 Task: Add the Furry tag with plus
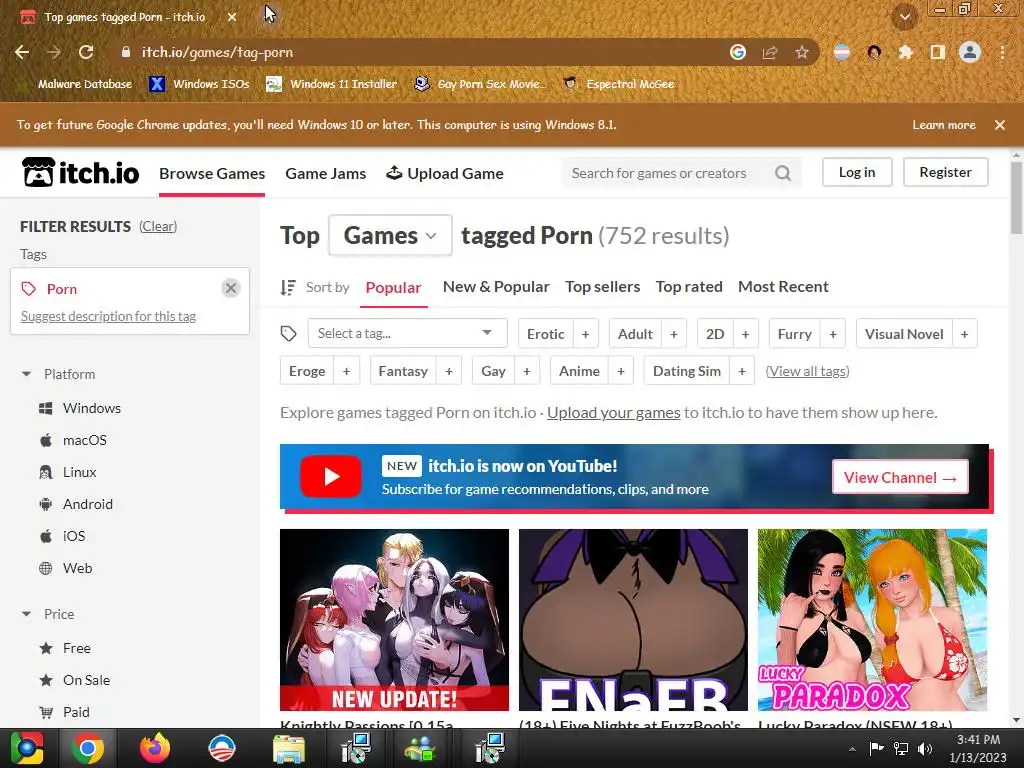pyautogui.click(x=833, y=334)
